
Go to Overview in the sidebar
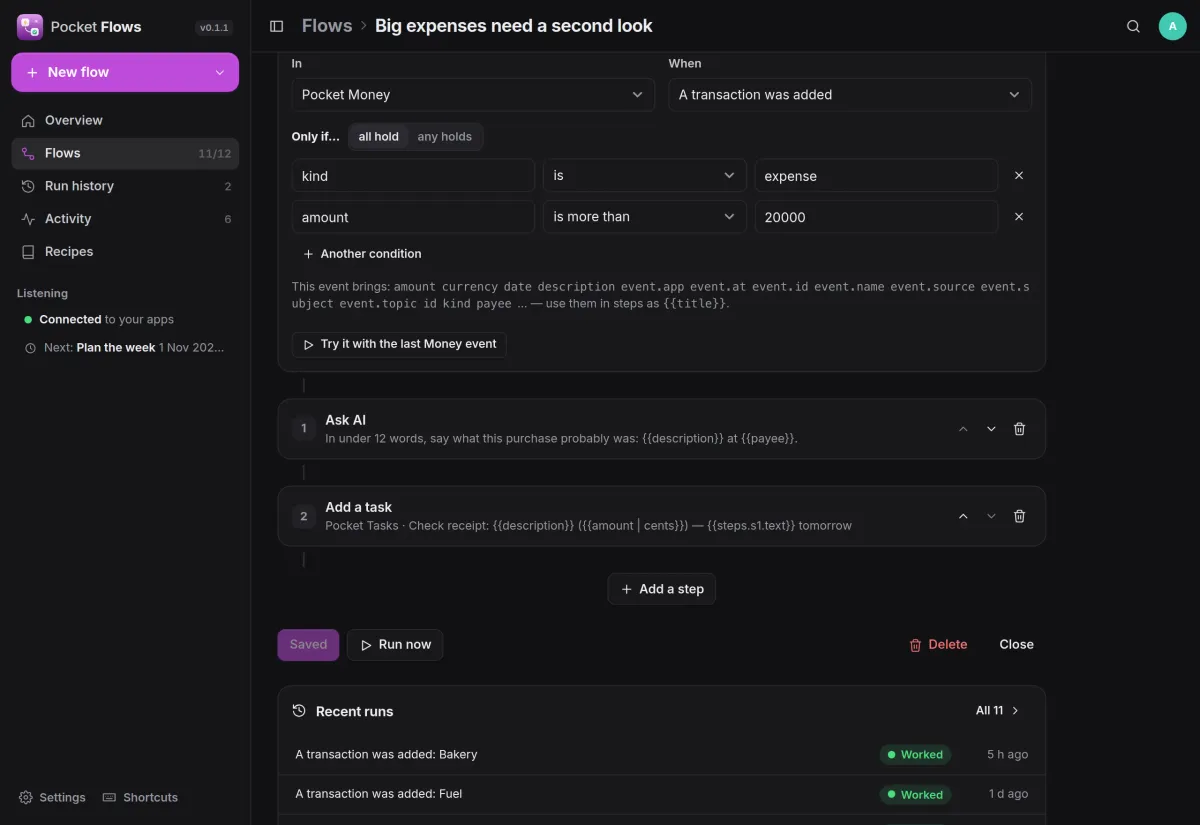tap(125, 120)
